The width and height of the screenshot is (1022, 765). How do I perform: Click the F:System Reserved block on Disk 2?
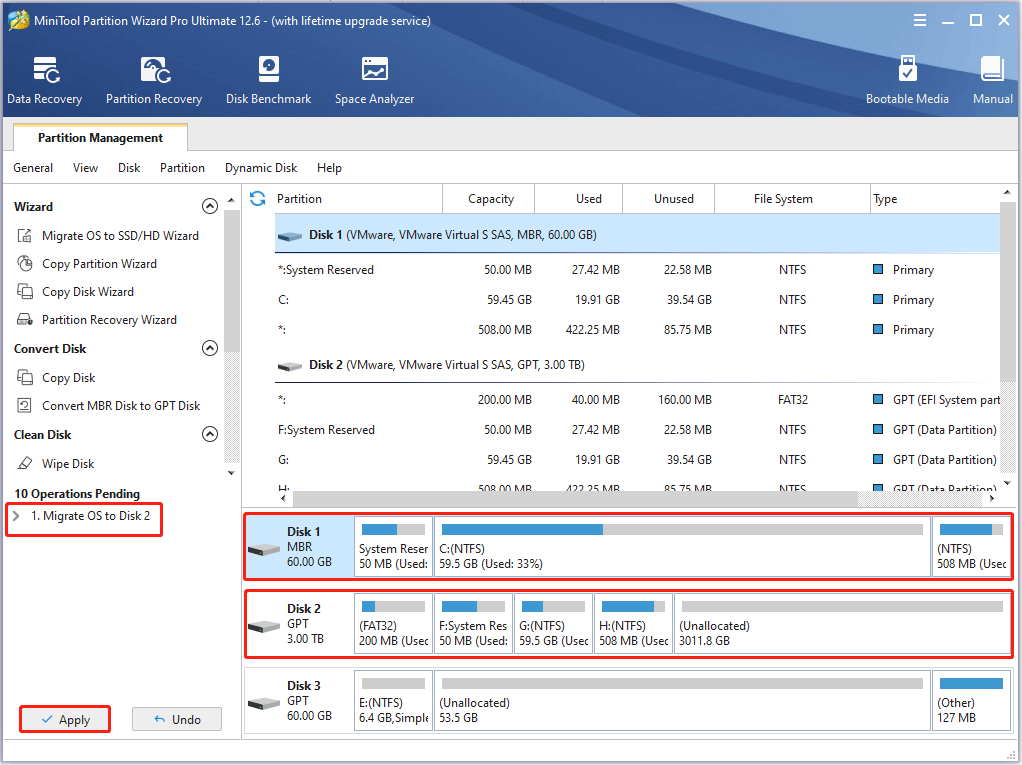pos(473,624)
